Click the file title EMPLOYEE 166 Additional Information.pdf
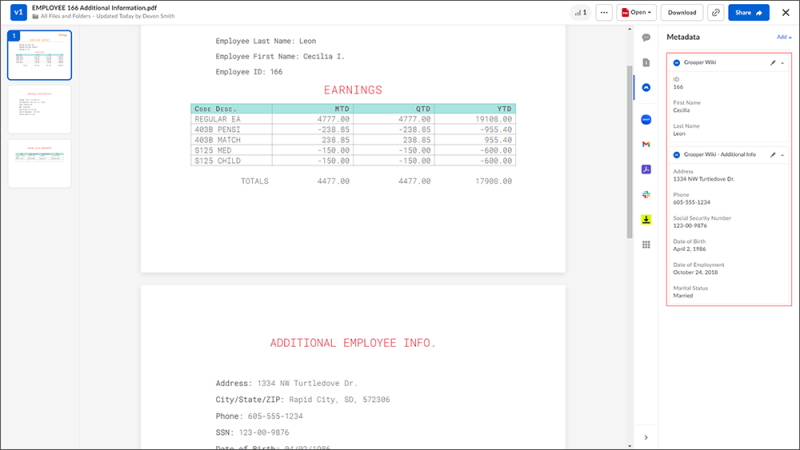This screenshot has width=800, height=450. pyautogui.click(x=94, y=8)
